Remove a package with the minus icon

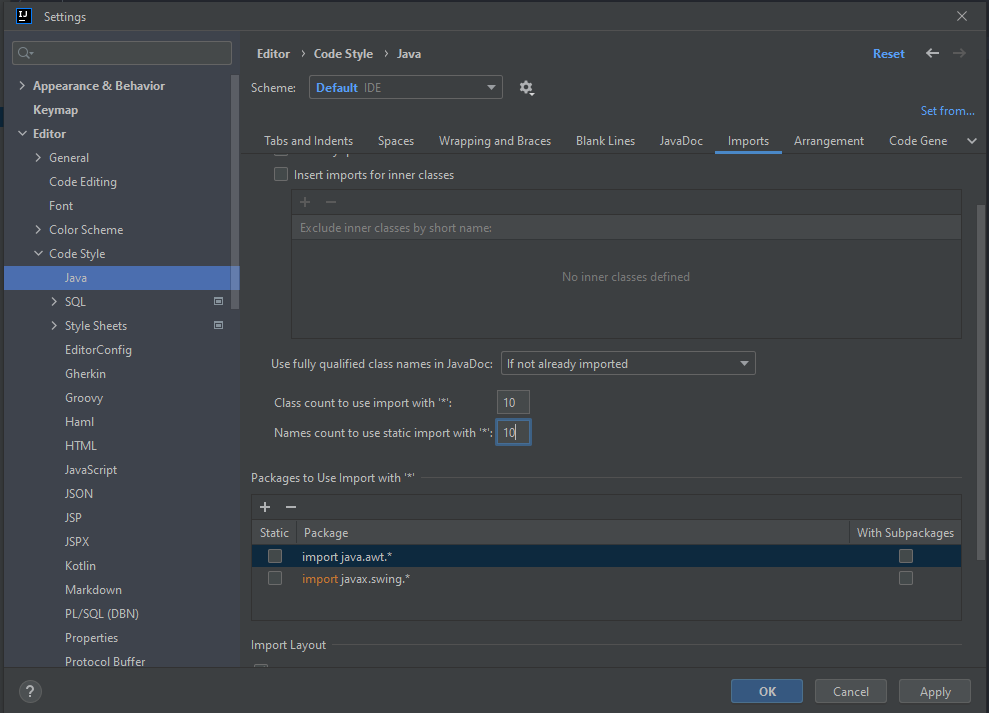(290, 507)
